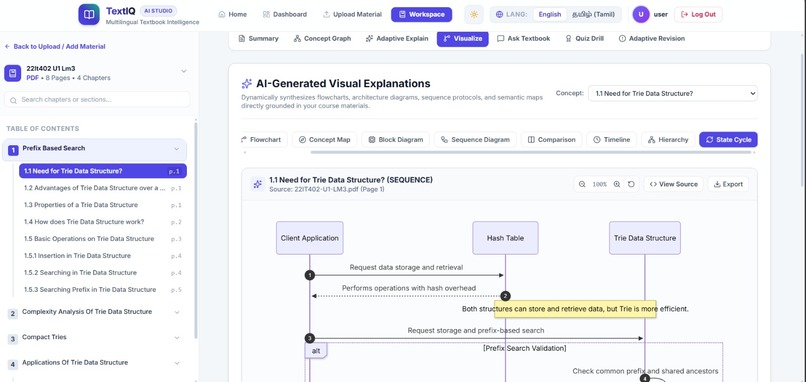
Task: Switch language to Tamil
Action: (x=593, y=14)
